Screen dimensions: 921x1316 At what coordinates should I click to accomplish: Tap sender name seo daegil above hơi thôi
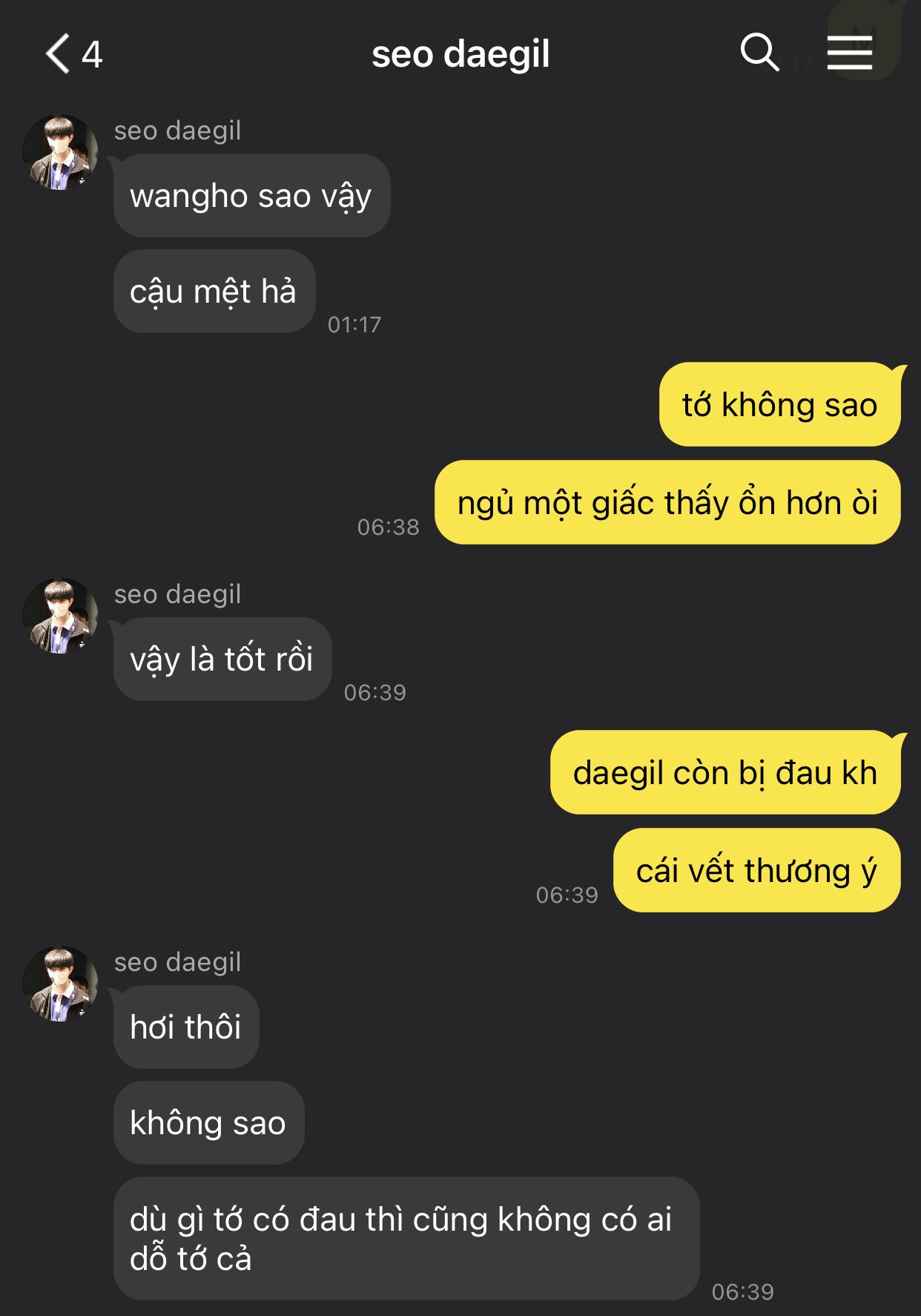(177, 962)
